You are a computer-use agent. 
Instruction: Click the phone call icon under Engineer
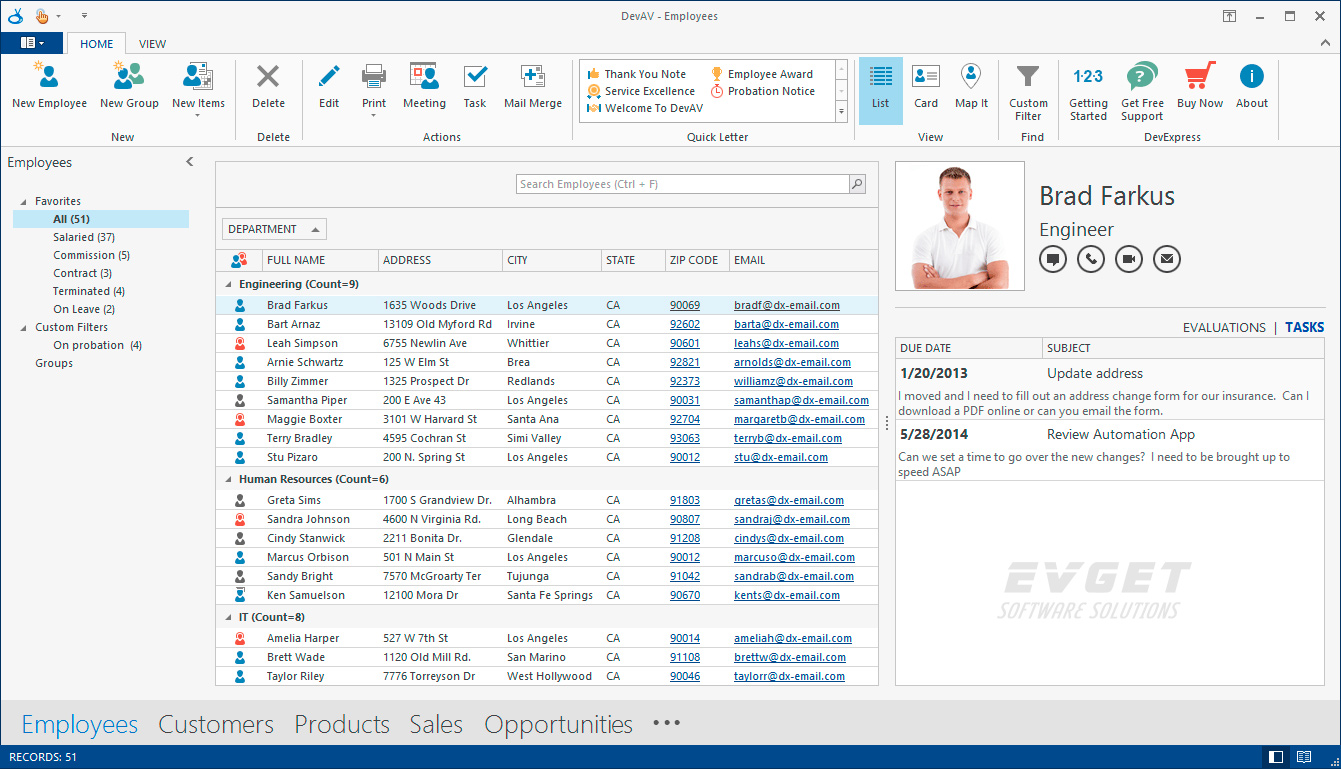(x=1090, y=259)
